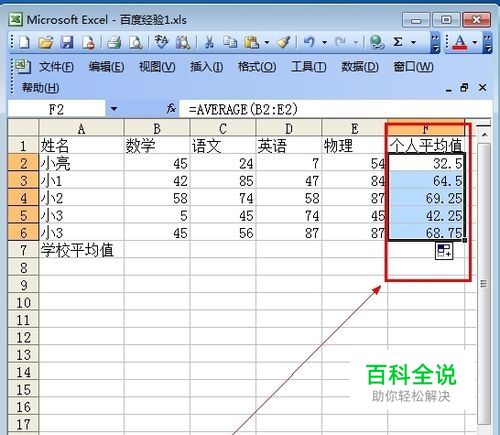Click the fx Insert Function icon
Image resolution: width=500 pixels, height=435 pixels.
click(x=171, y=108)
